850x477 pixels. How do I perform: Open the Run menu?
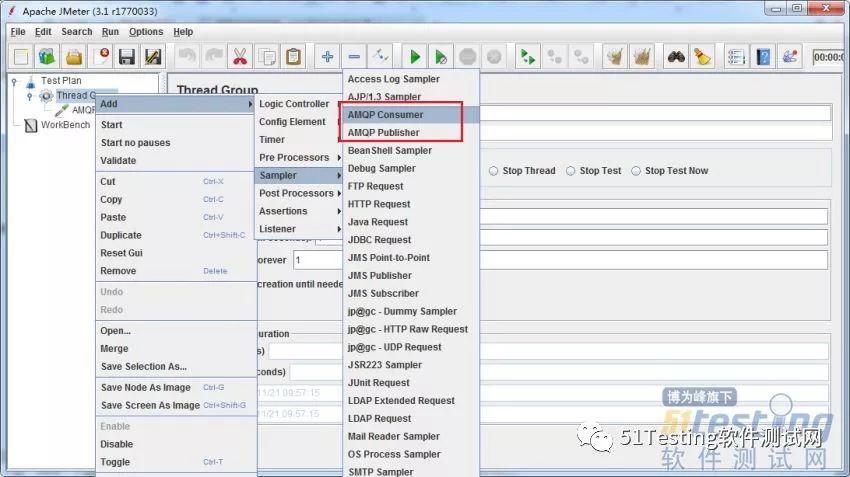click(110, 32)
